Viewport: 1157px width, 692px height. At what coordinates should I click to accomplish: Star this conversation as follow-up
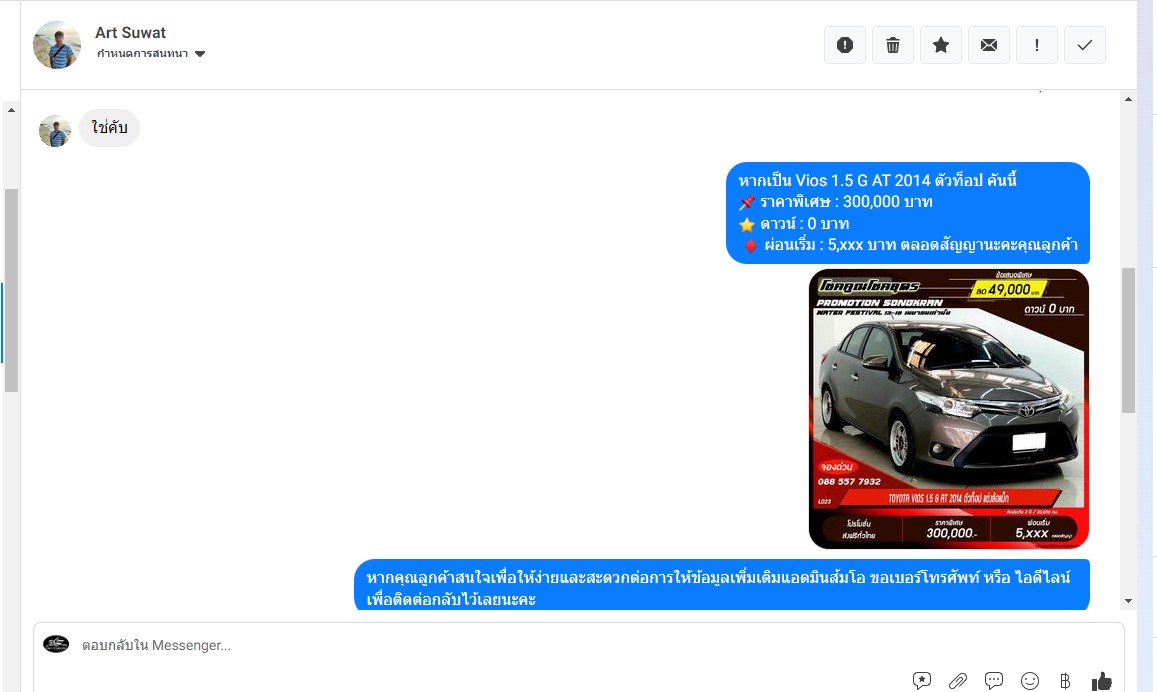[941, 45]
